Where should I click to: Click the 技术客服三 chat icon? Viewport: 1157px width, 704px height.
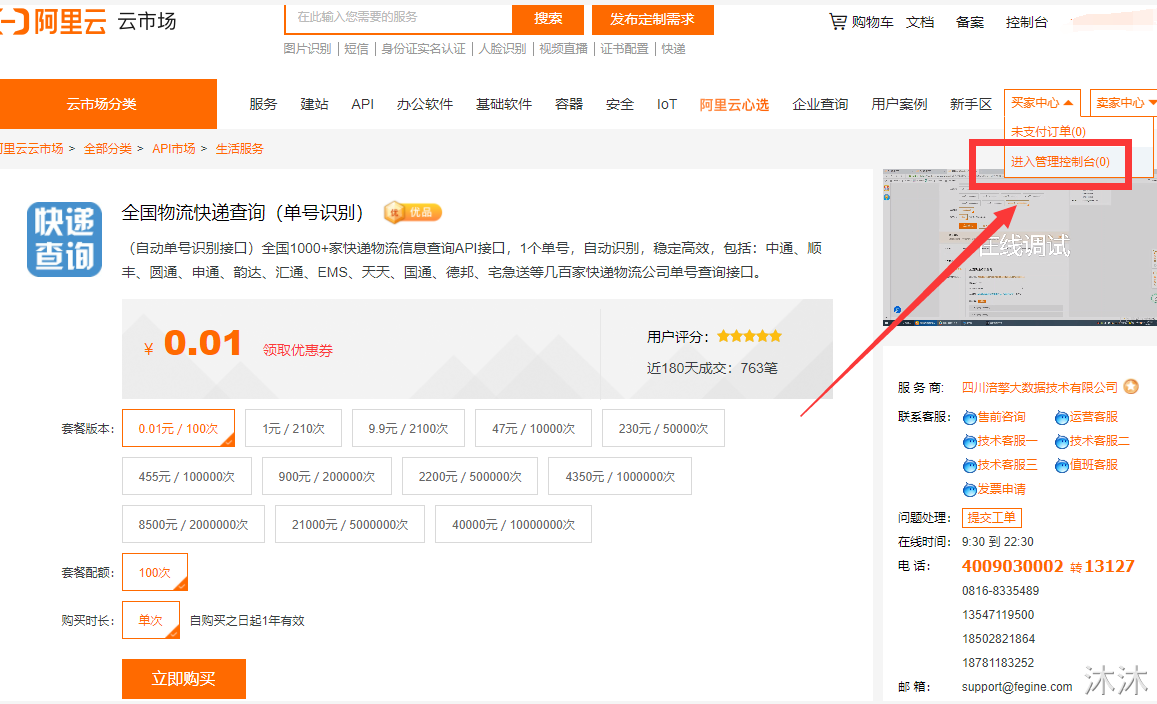(970, 465)
